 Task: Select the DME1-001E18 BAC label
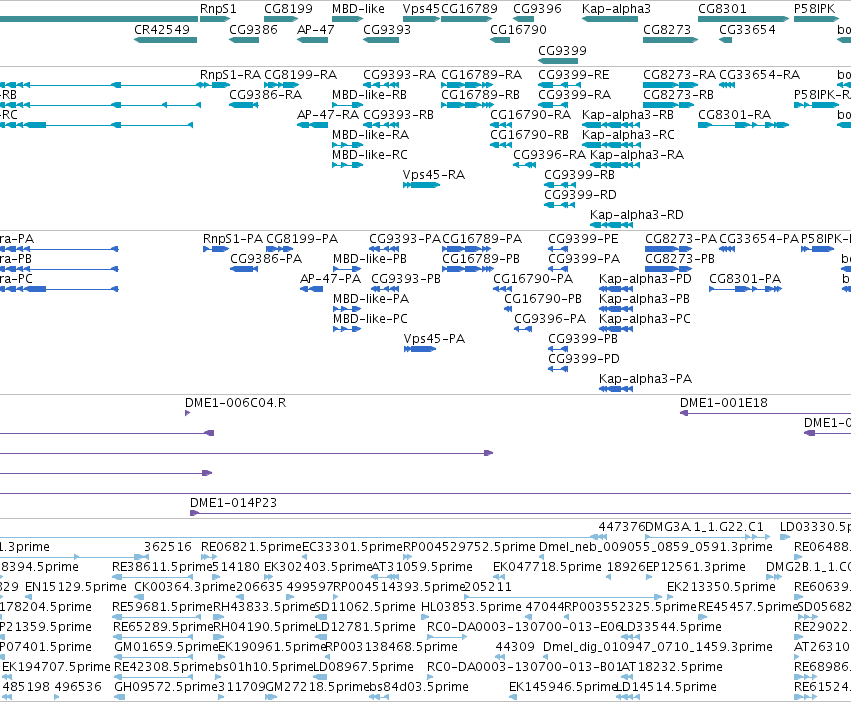[723, 403]
